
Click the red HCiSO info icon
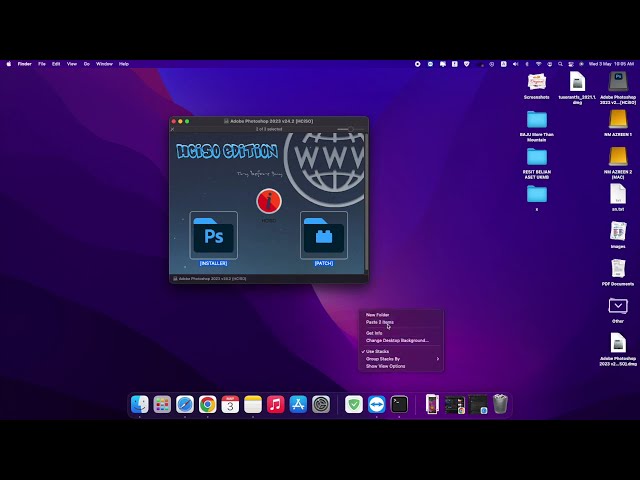pos(269,201)
